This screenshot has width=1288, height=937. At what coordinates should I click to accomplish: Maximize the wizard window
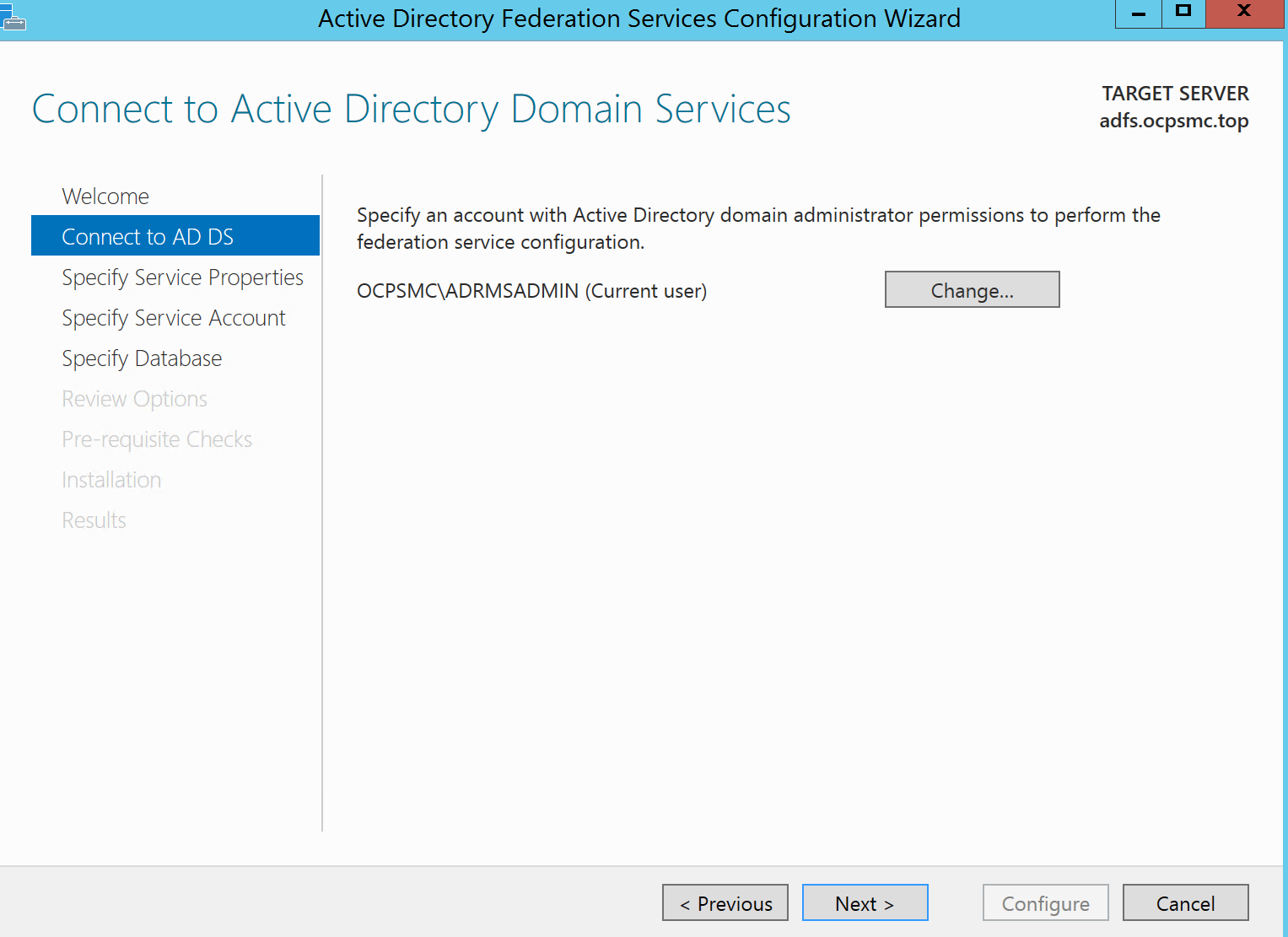[x=1183, y=13]
